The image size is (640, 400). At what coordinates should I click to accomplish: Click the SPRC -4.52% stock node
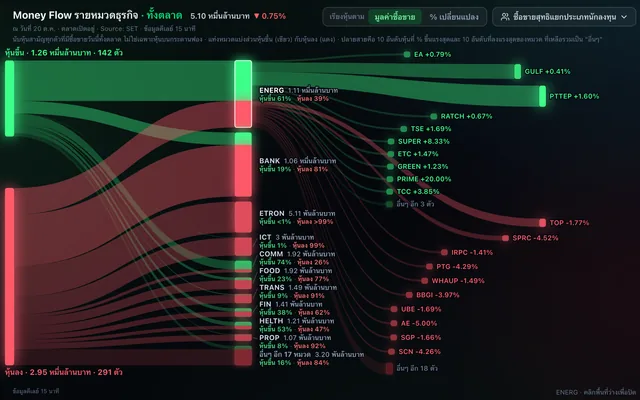click(x=530, y=238)
